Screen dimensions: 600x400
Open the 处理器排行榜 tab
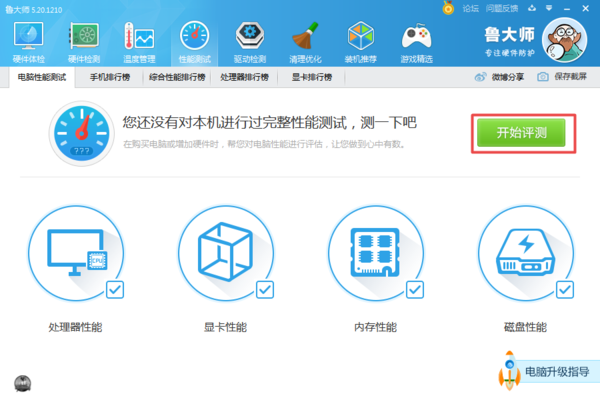247,77
